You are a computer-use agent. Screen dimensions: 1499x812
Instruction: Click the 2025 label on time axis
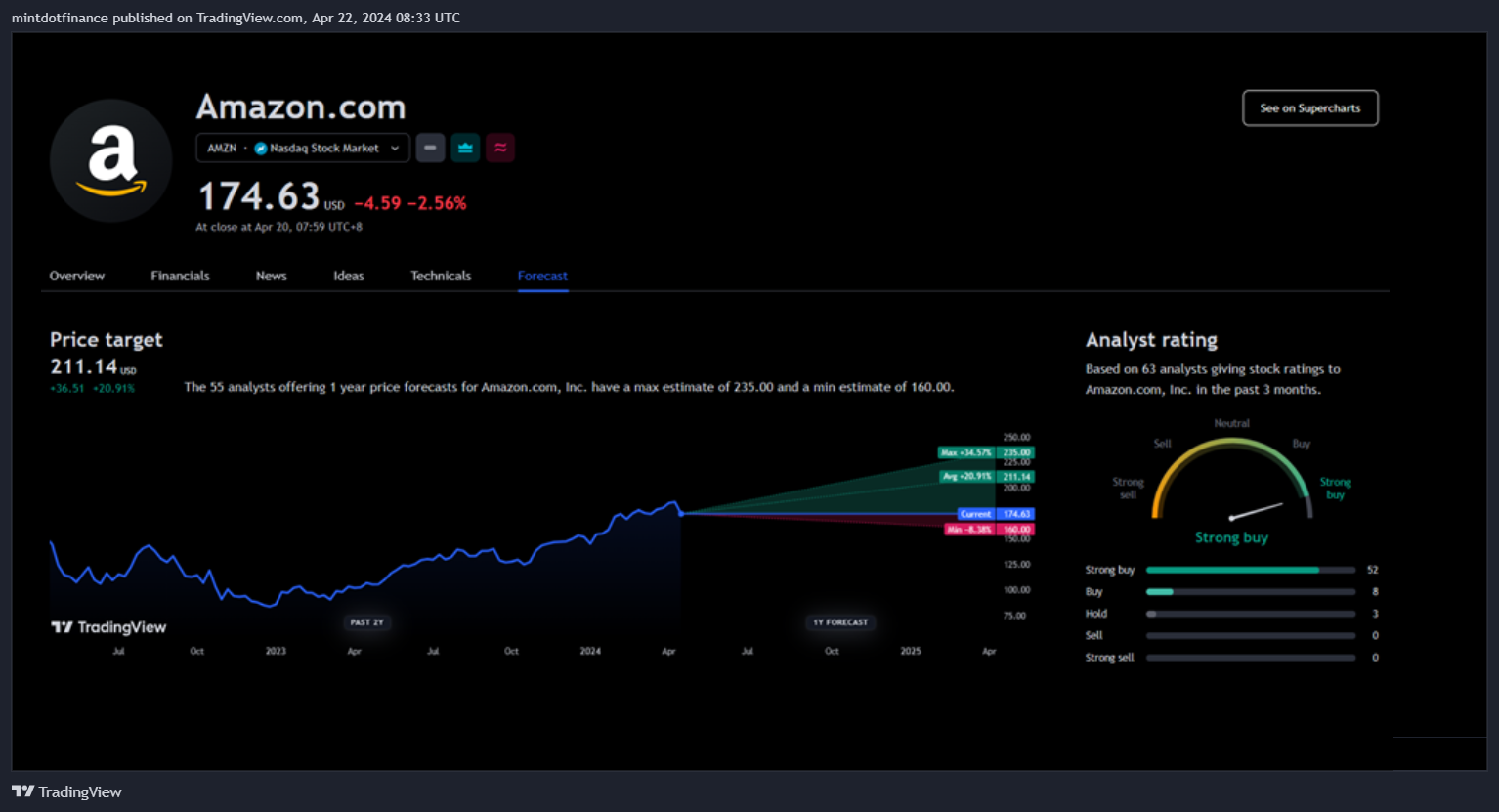pyautogui.click(x=911, y=651)
